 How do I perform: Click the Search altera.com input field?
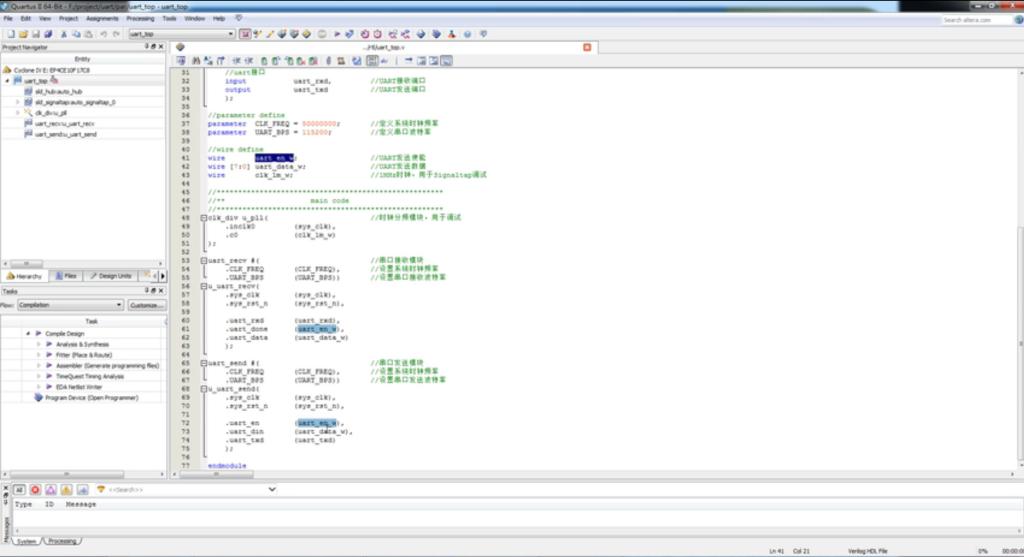pos(978,19)
